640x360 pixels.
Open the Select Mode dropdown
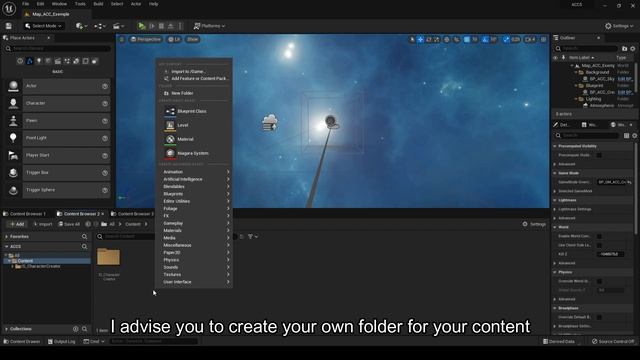[x=43, y=26]
